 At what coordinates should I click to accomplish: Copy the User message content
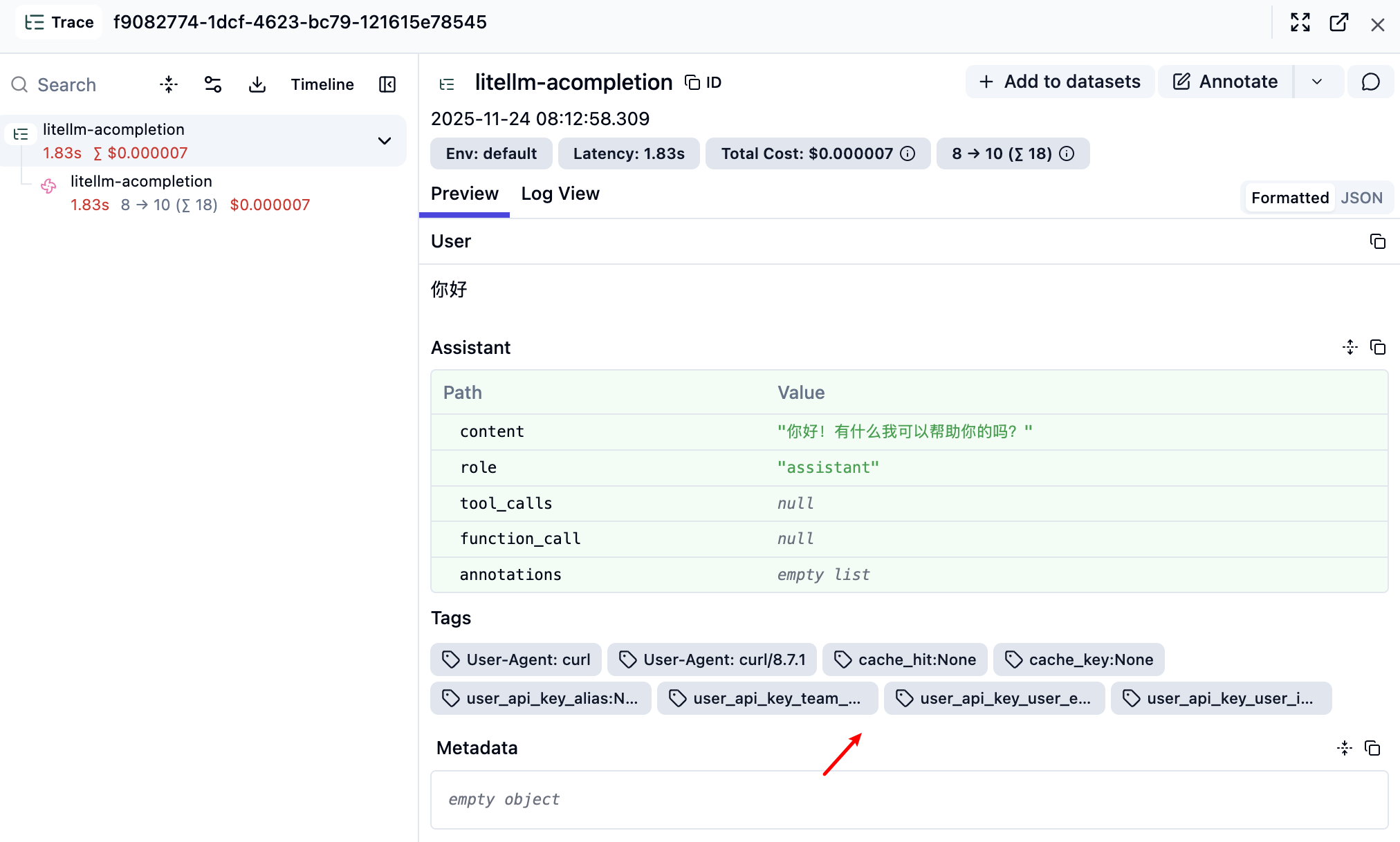[1379, 241]
